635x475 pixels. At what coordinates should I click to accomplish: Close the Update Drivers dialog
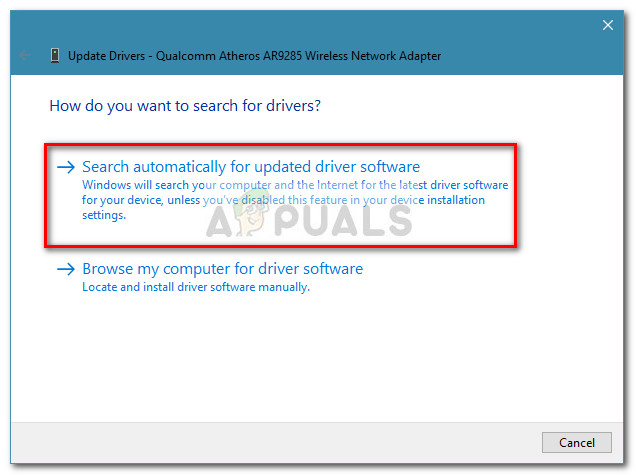click(x=607, y=25)
